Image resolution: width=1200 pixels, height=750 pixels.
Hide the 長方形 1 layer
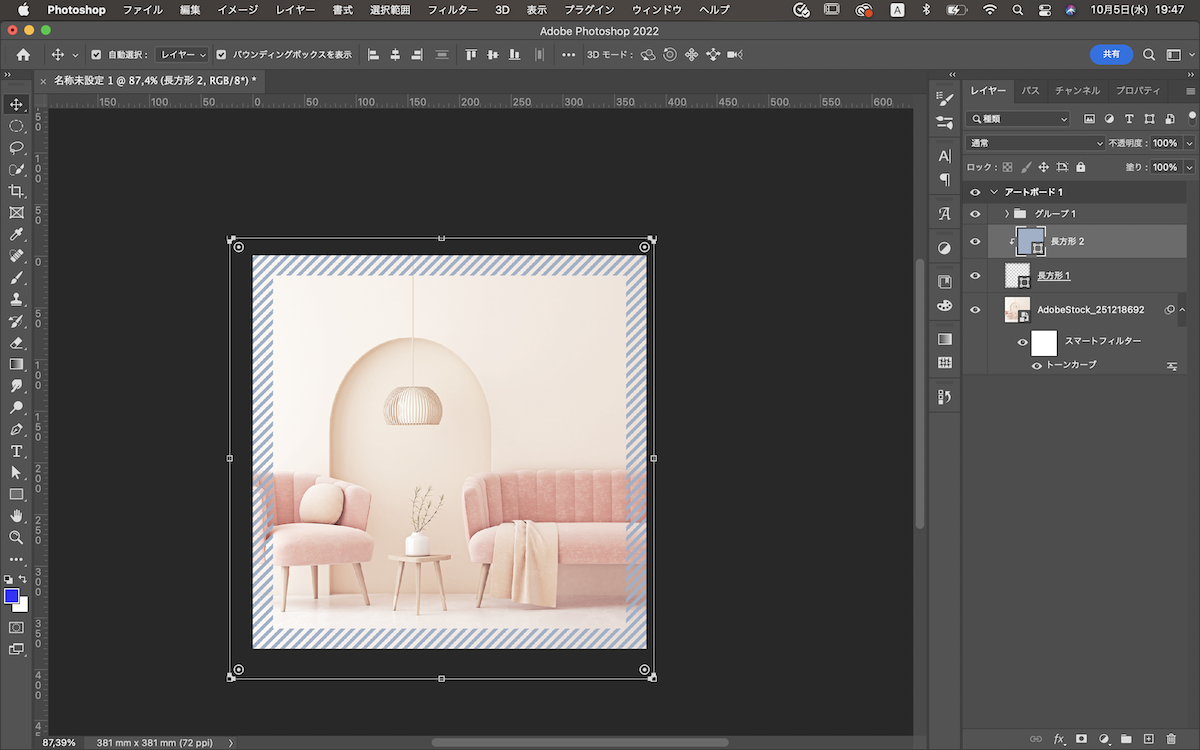[x=975, y=276]
